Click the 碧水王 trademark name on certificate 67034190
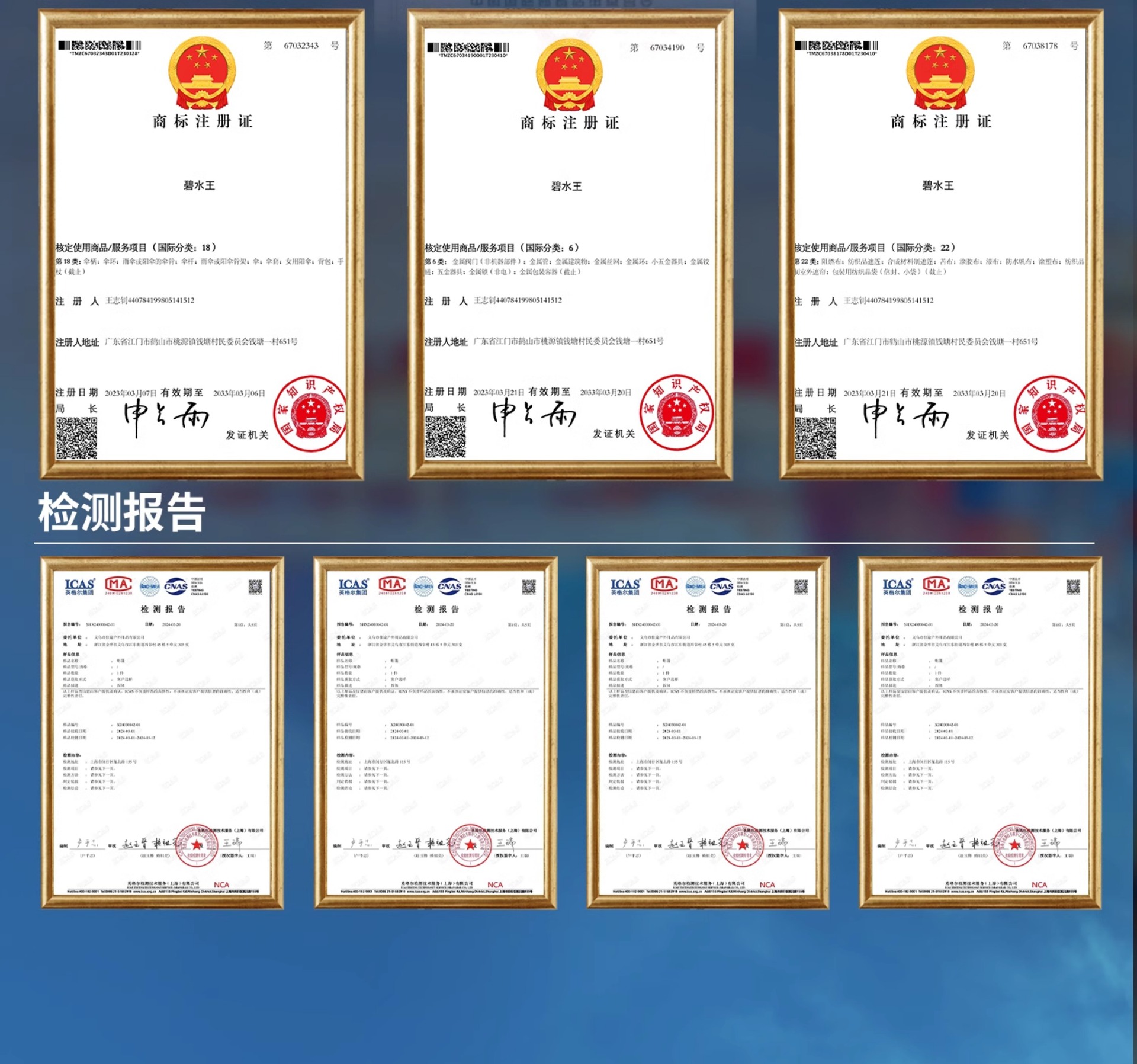The width and height of the screenshot is (1137, 1064). [x=566, y=186]
